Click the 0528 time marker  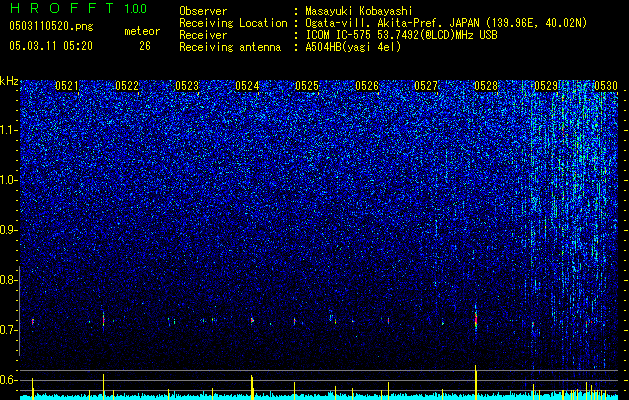point(486,86)
